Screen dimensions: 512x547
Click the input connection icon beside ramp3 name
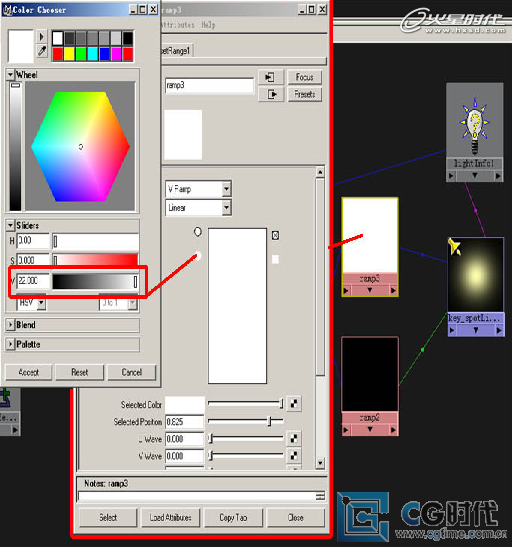[x=270, y=77]
